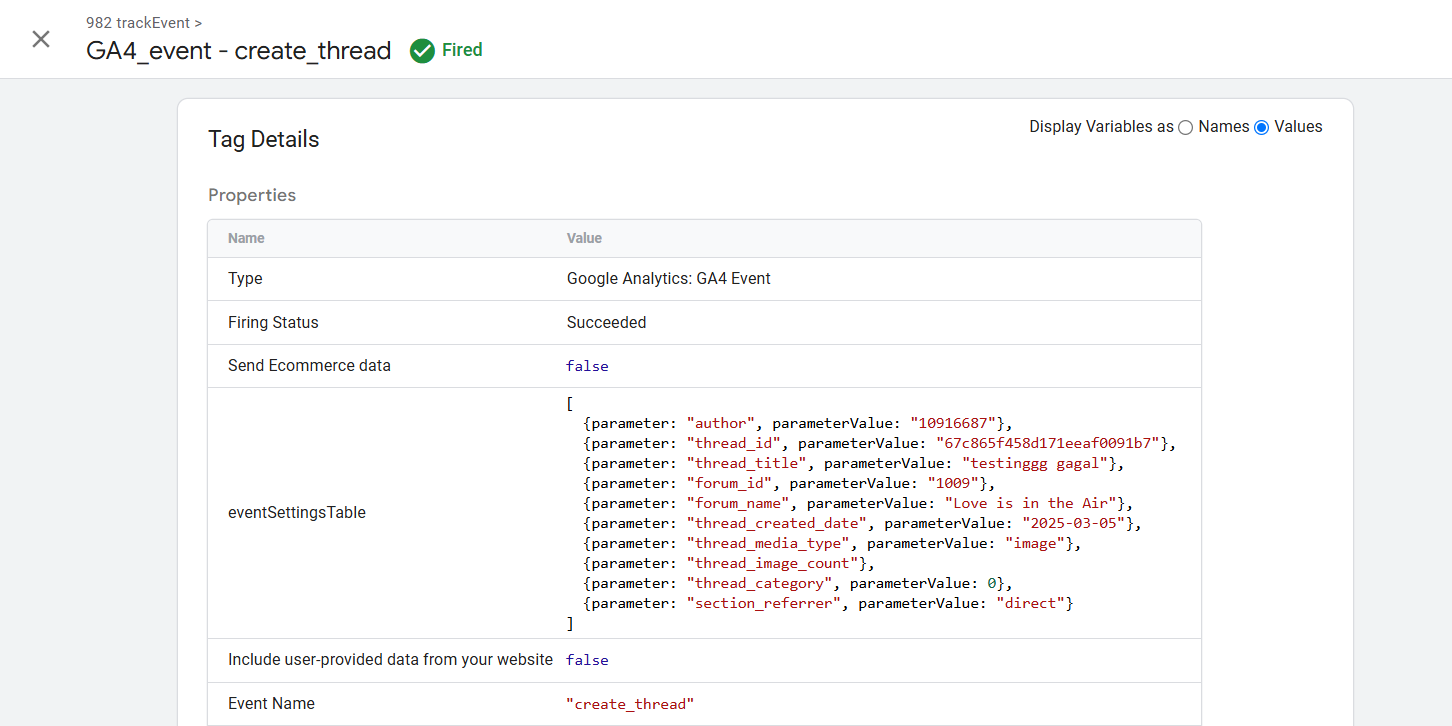Close the tag details panel
This screenshot has width=1452, height=726.
tap(41, 39)
